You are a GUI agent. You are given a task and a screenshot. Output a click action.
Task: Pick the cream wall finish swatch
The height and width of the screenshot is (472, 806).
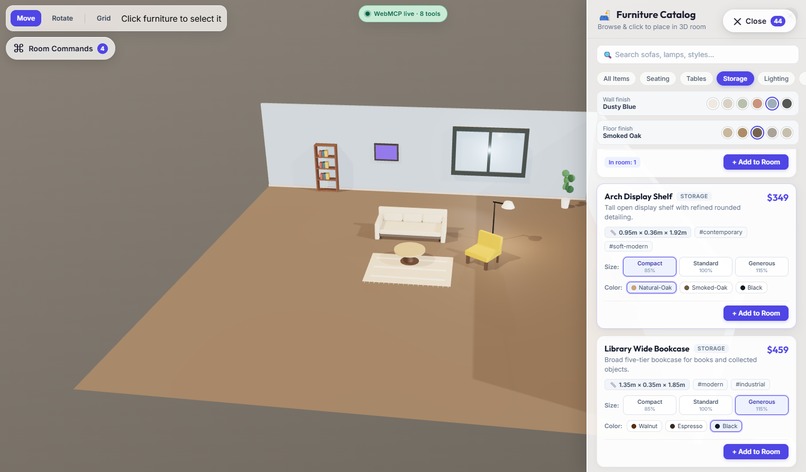tap(712, 104)
